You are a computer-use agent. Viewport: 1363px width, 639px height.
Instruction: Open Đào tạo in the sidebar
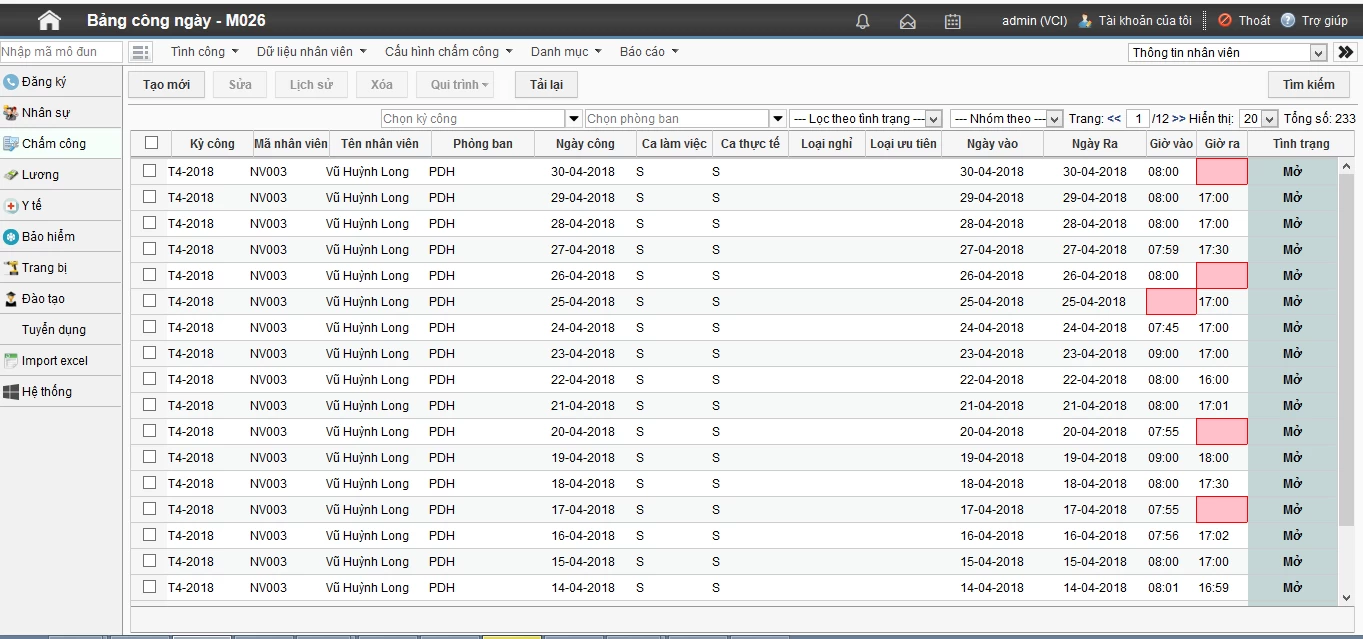60,299
